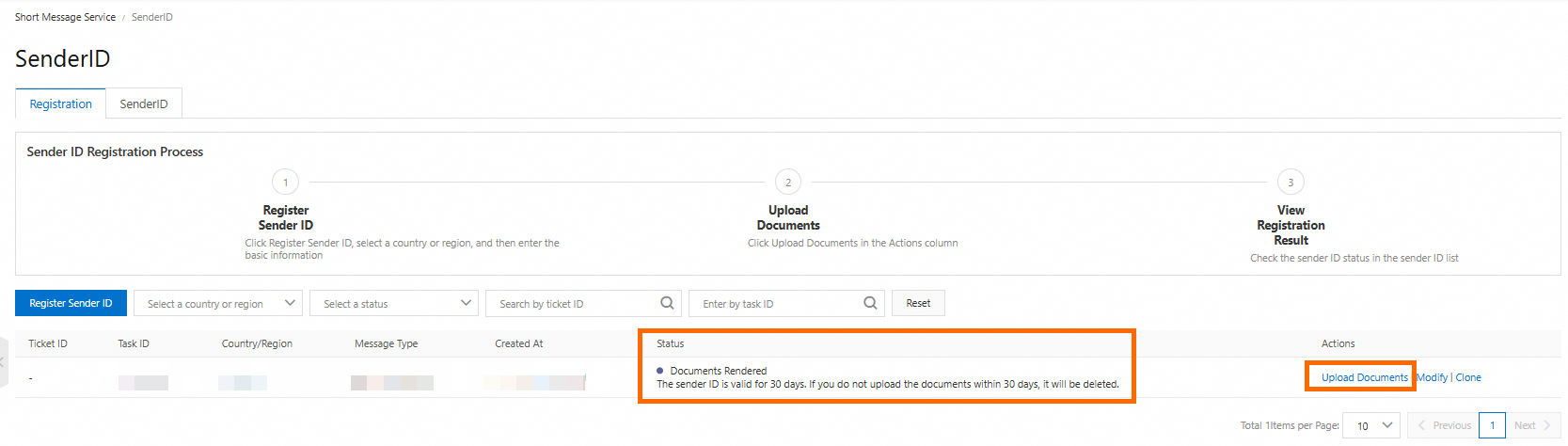Open the Registration tab

pyautogui.click(x=61, y=104)
